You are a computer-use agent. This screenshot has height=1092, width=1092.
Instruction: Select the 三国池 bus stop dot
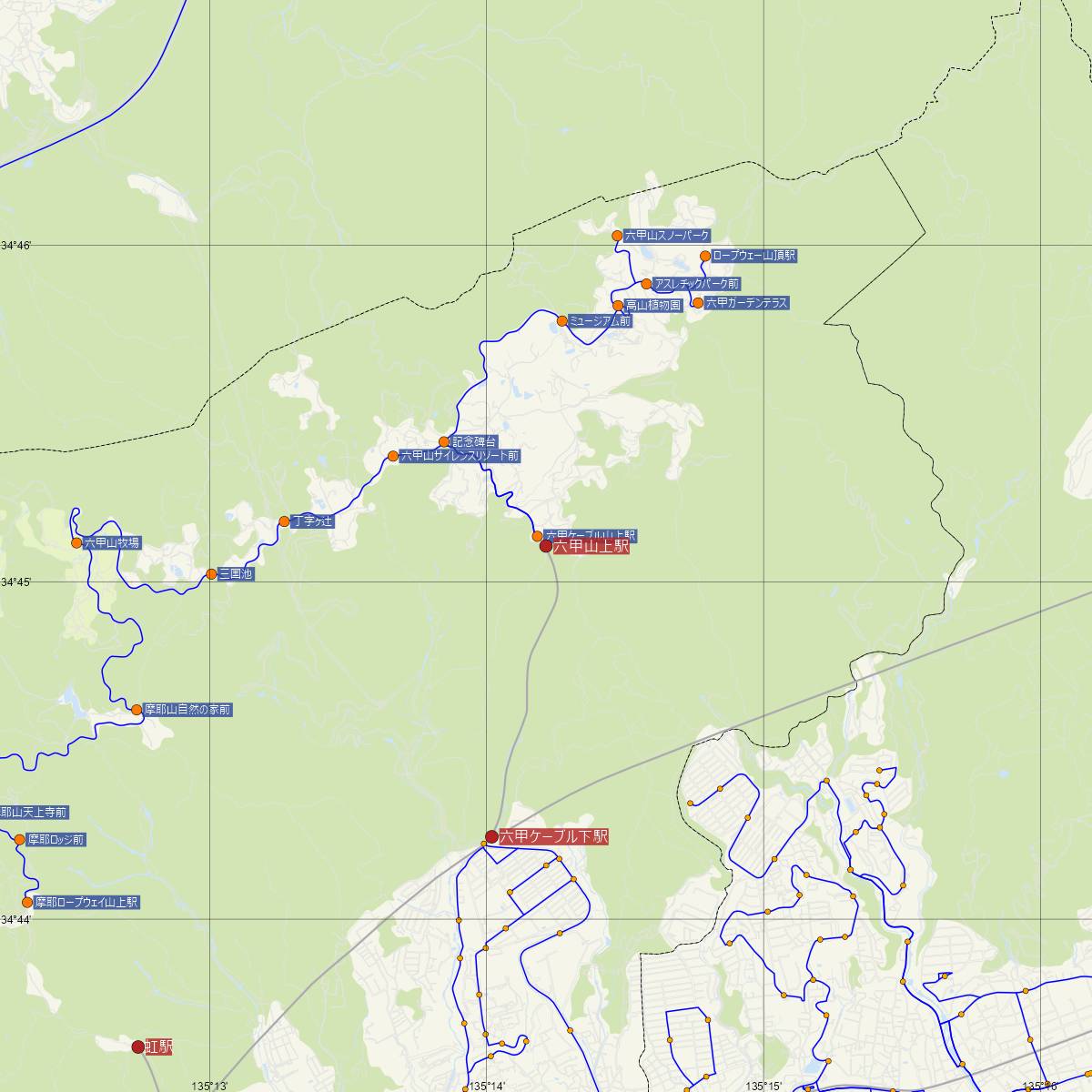coord(211,574)
